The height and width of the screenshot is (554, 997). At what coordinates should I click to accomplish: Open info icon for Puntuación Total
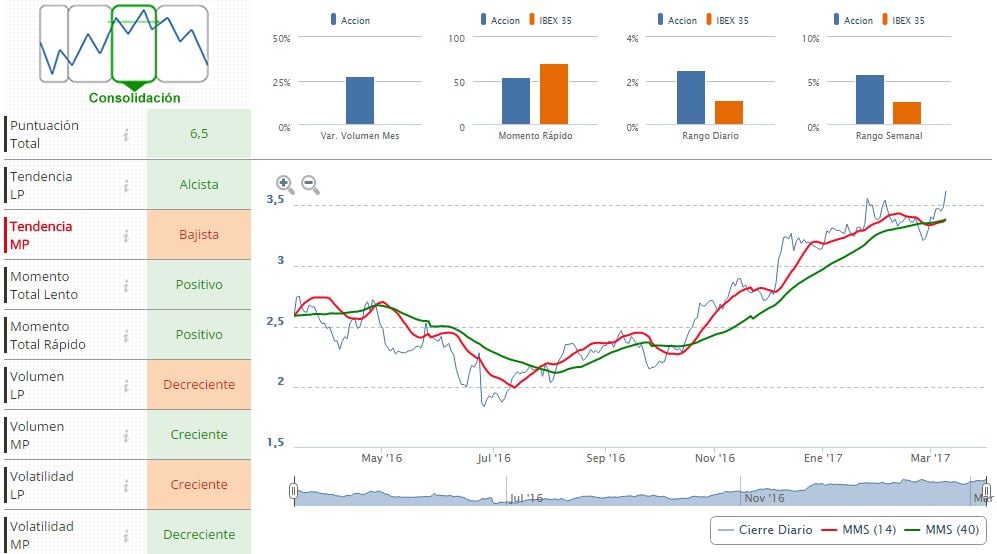(x=126, y=135)
